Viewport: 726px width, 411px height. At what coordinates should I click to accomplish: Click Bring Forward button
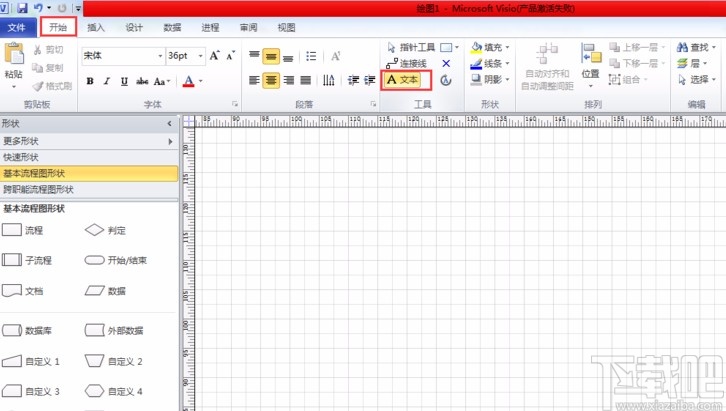[x=637, y=47]
